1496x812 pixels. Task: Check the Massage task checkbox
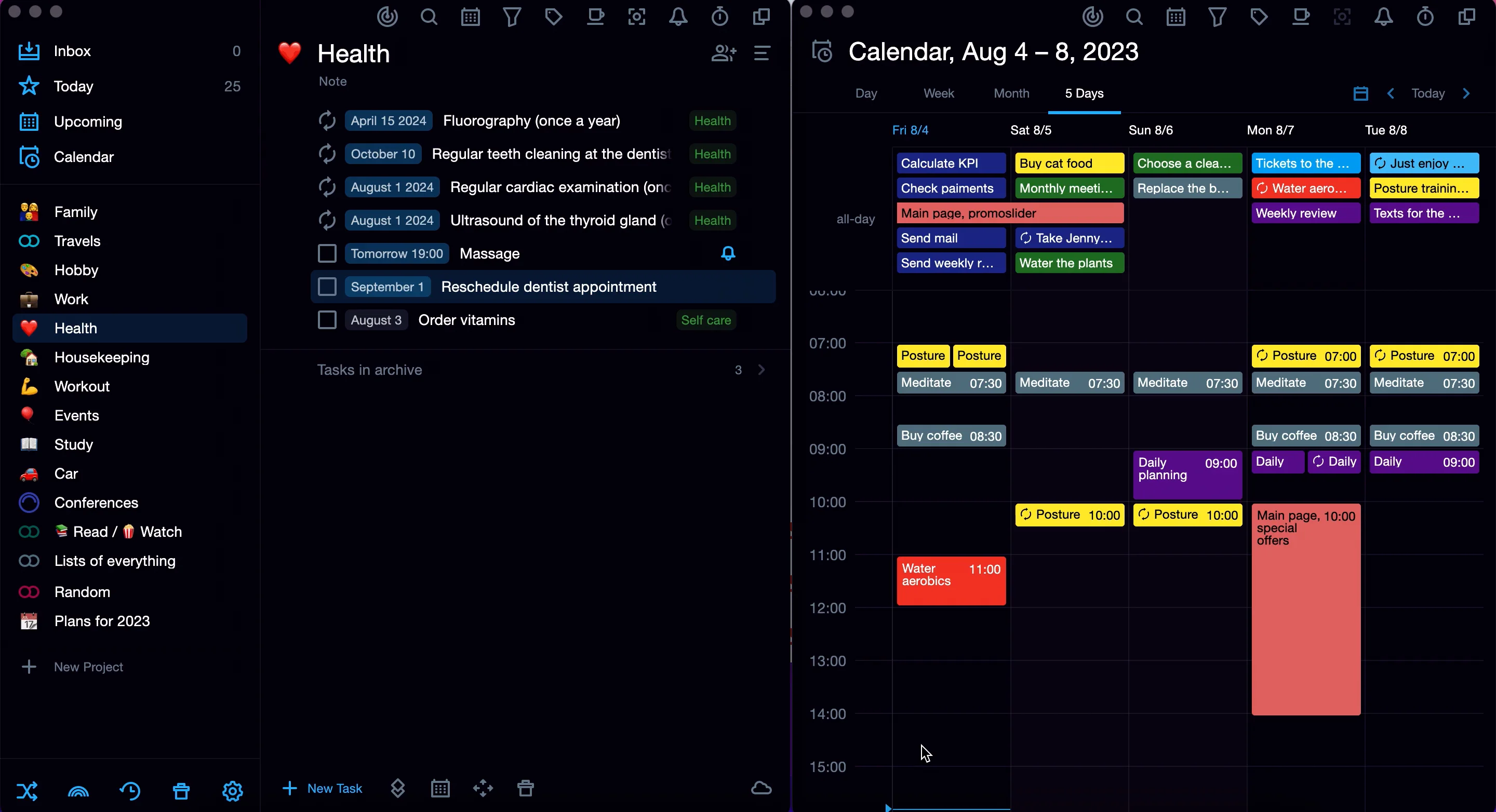coord(327,254)
